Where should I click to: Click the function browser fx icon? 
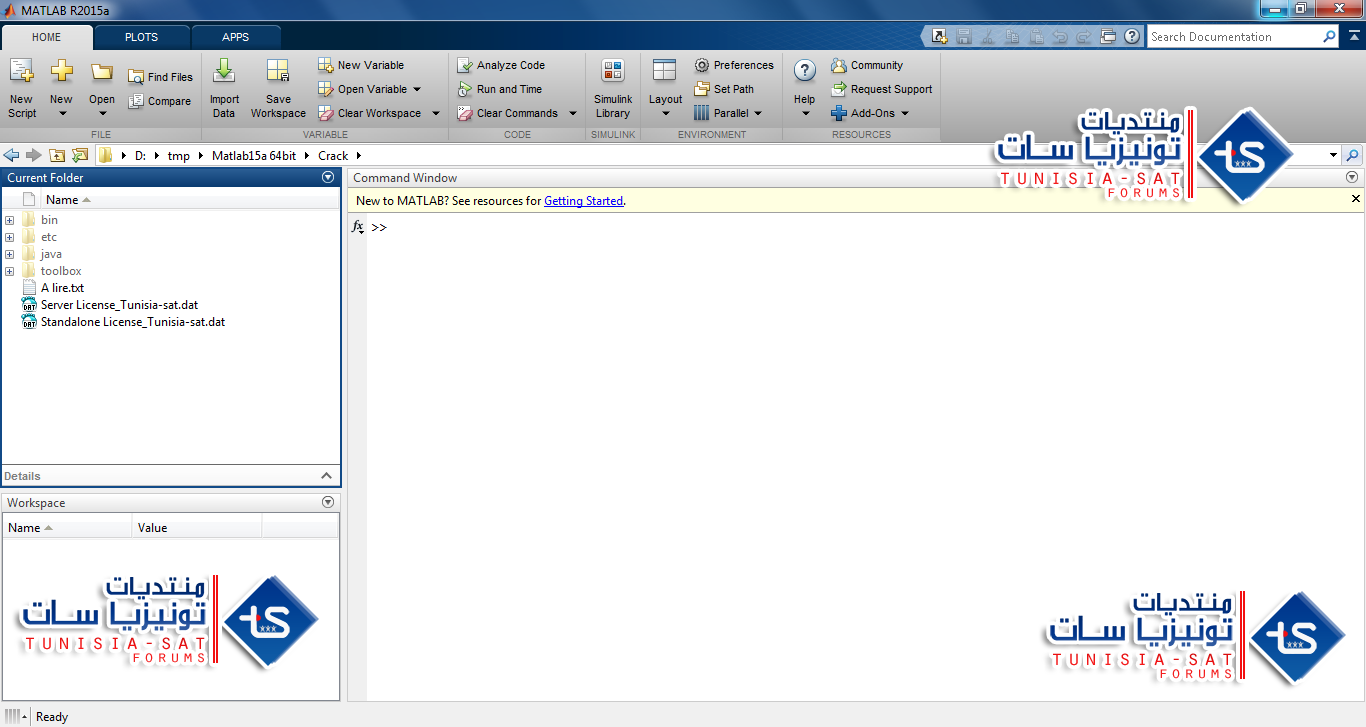point(358,228)
